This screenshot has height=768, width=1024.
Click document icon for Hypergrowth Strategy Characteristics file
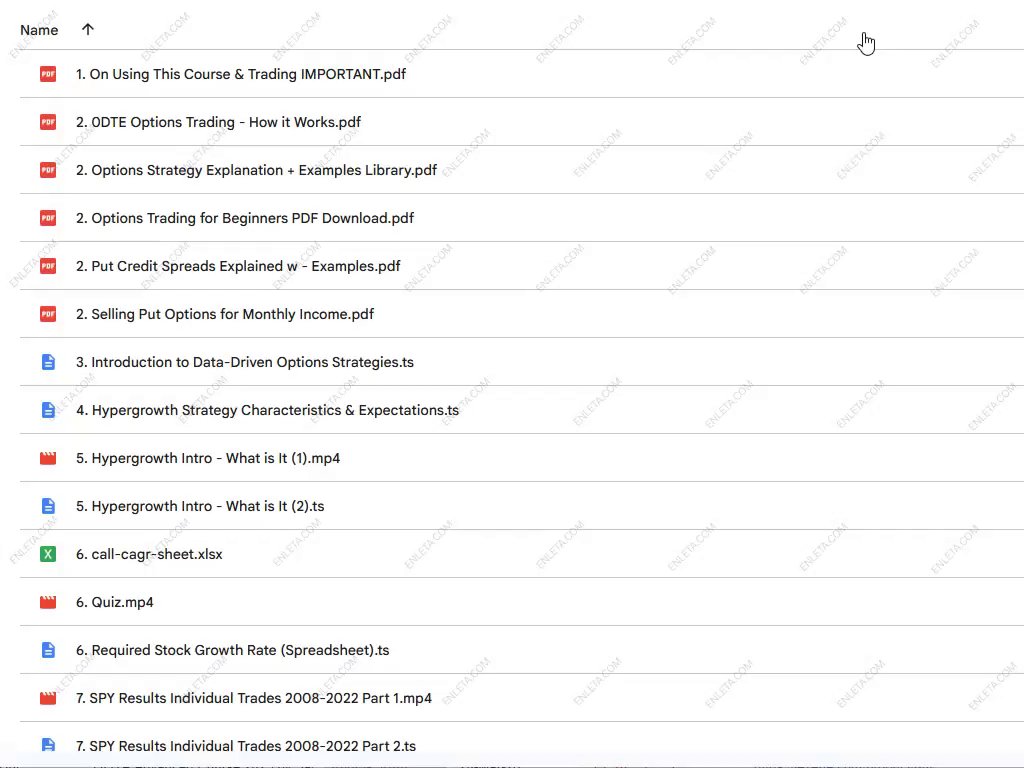(48, 410)
